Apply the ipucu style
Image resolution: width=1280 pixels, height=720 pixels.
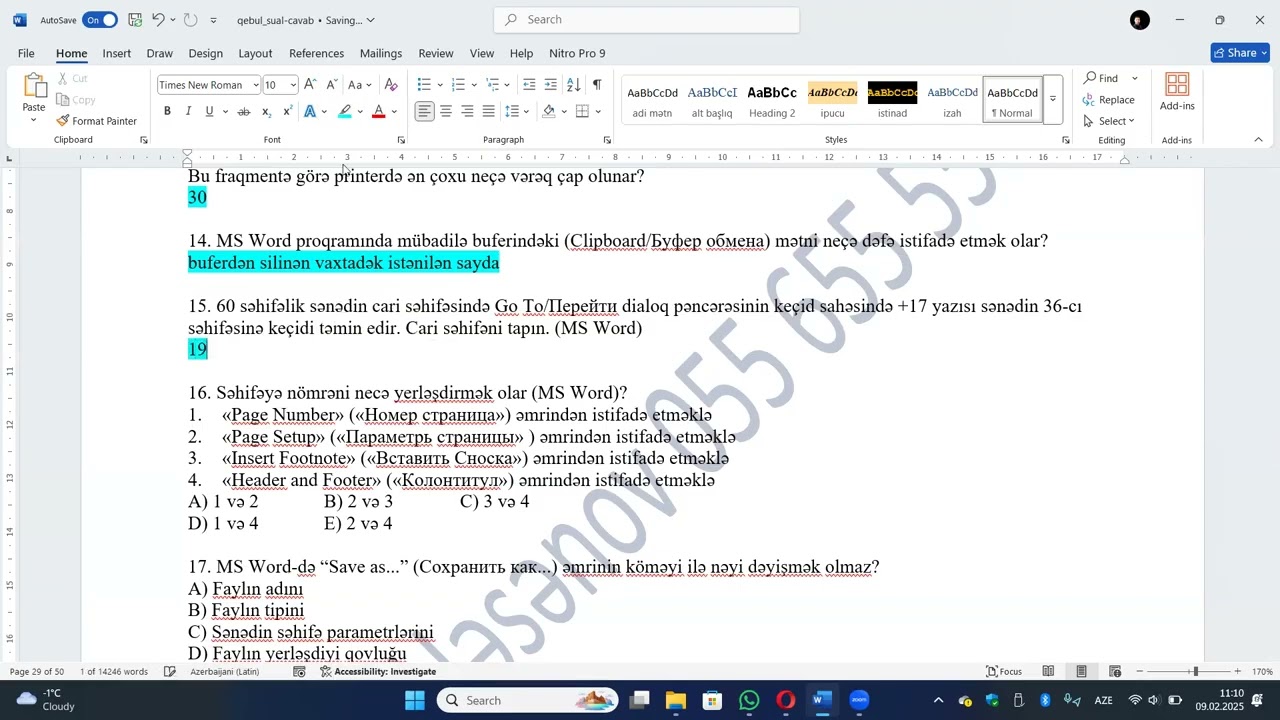click(832, 100)
